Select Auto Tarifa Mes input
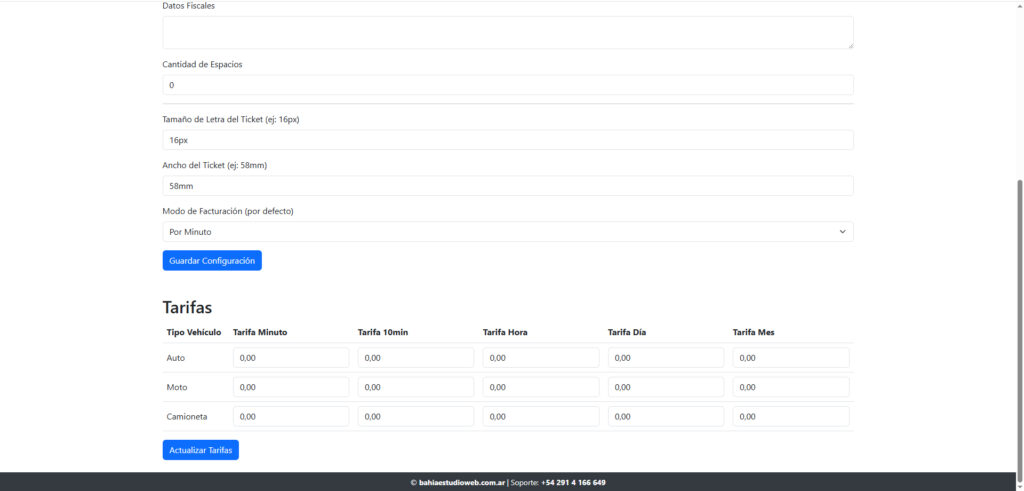Image resolution: width=1024 pixels, height=491 pixels. tap(790, 358)
